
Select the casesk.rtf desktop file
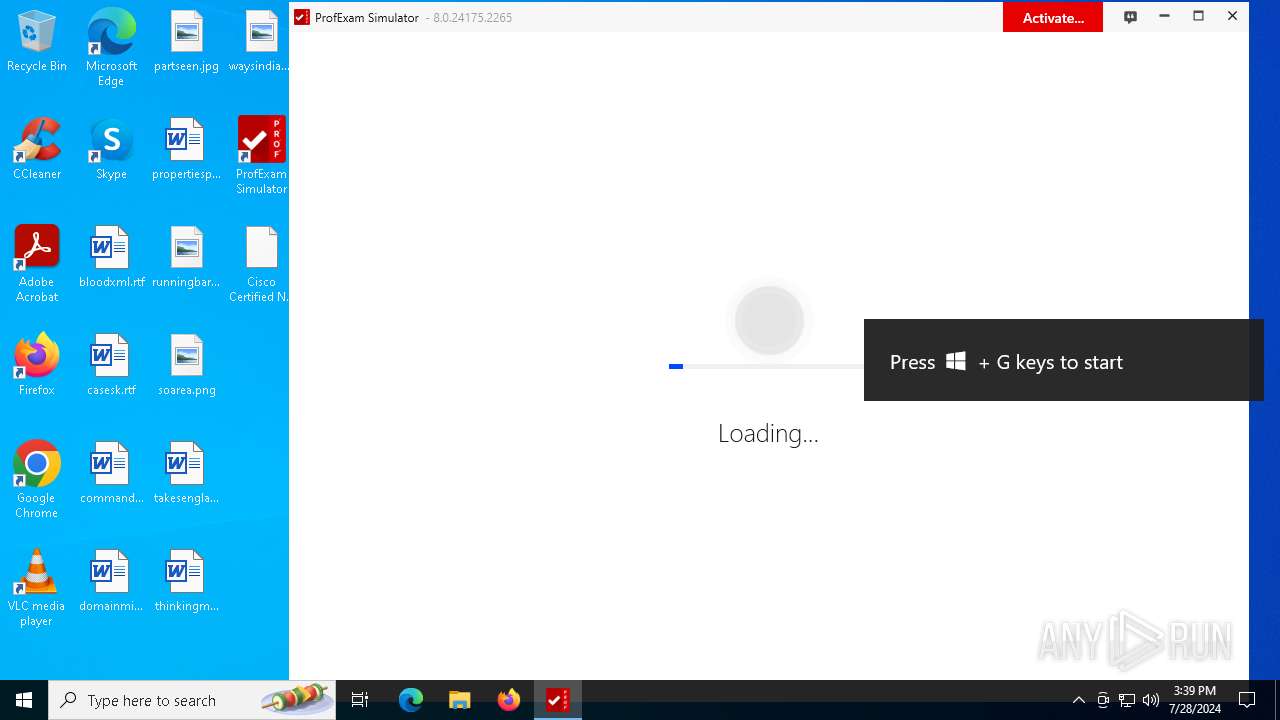(x=111, y=366)
